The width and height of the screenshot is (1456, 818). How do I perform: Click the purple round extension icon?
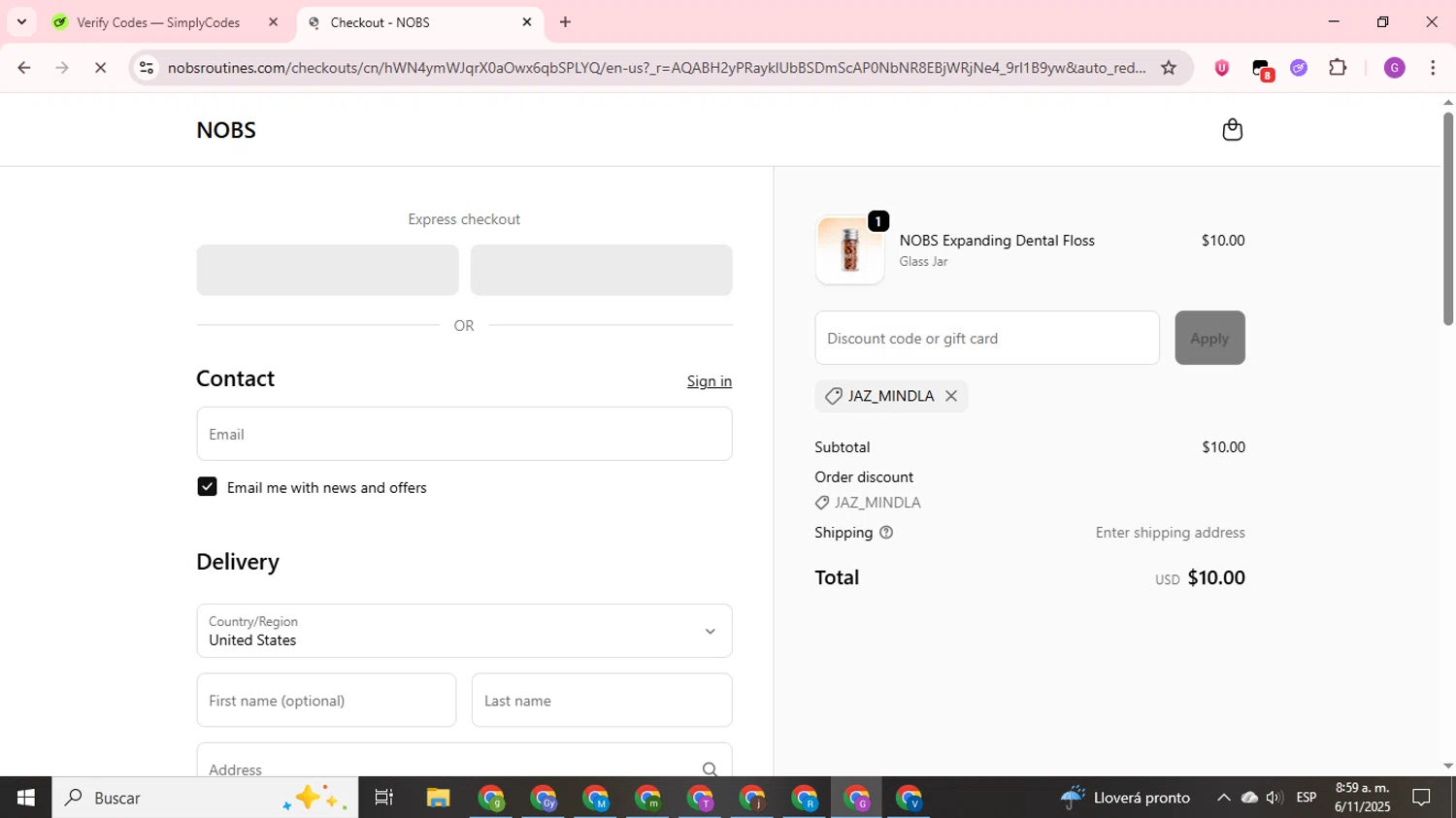coord(1299,67)
